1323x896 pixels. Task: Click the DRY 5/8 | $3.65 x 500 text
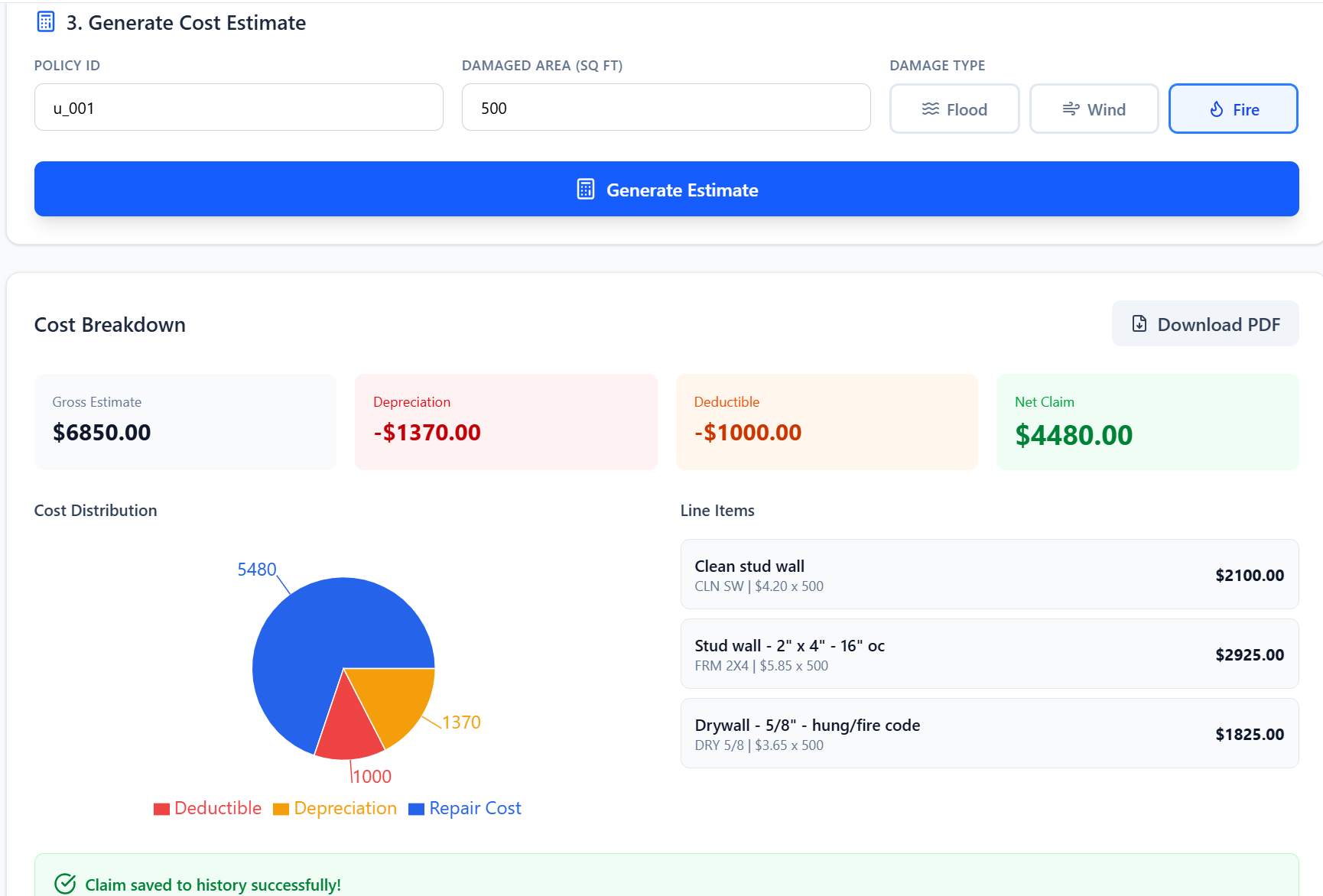tap(759, 745)
